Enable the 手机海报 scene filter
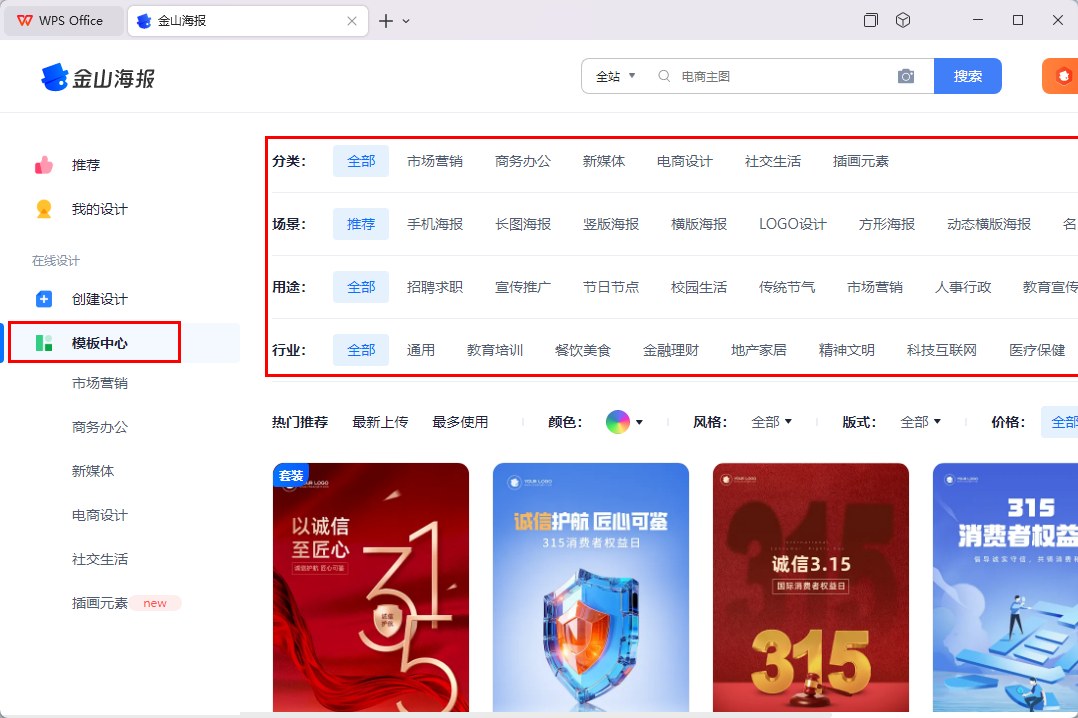 [x=435, y=223]
